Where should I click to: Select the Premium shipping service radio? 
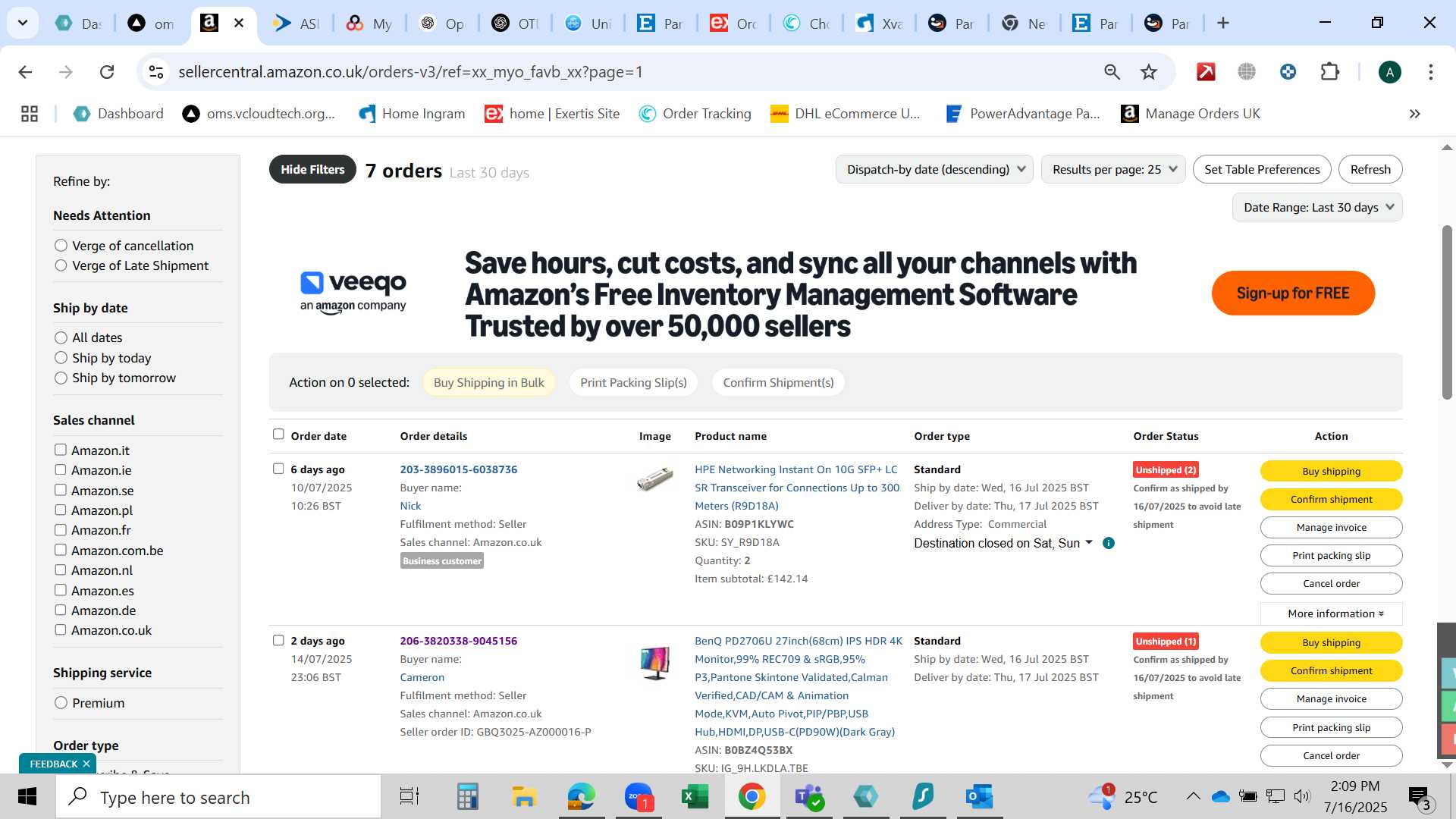[x=61, y=703]
